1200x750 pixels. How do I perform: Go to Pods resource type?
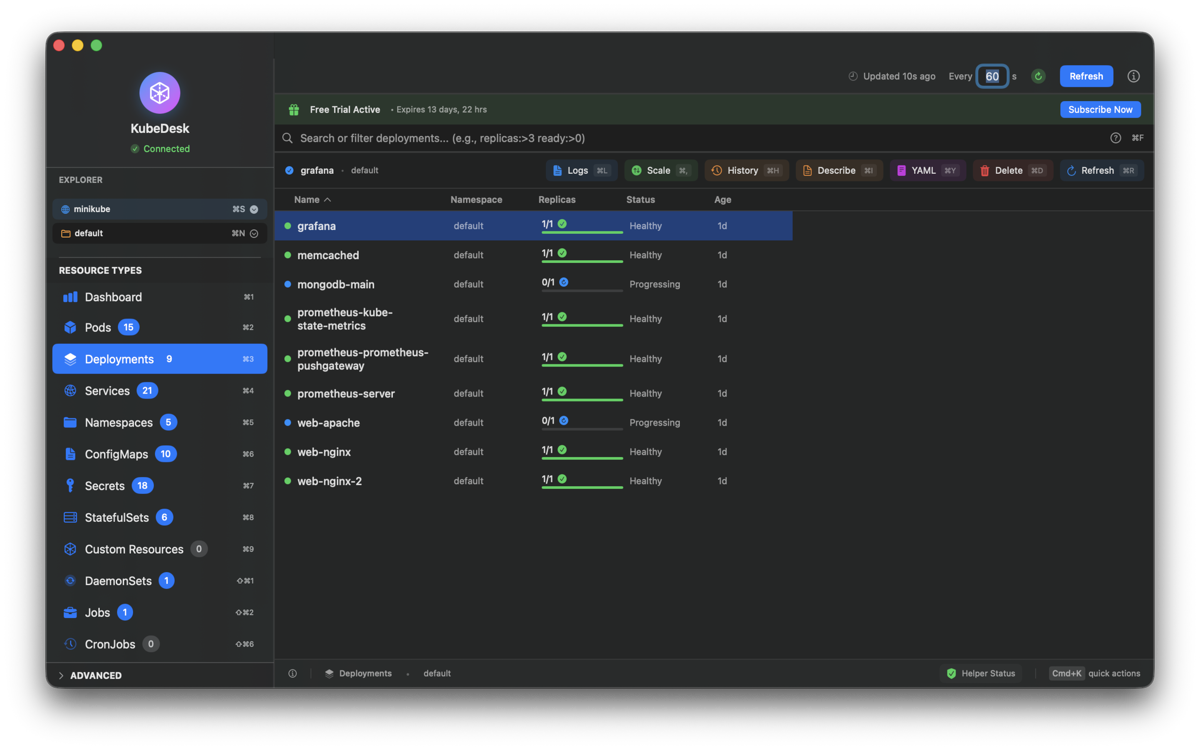click(x=98, y=327)
